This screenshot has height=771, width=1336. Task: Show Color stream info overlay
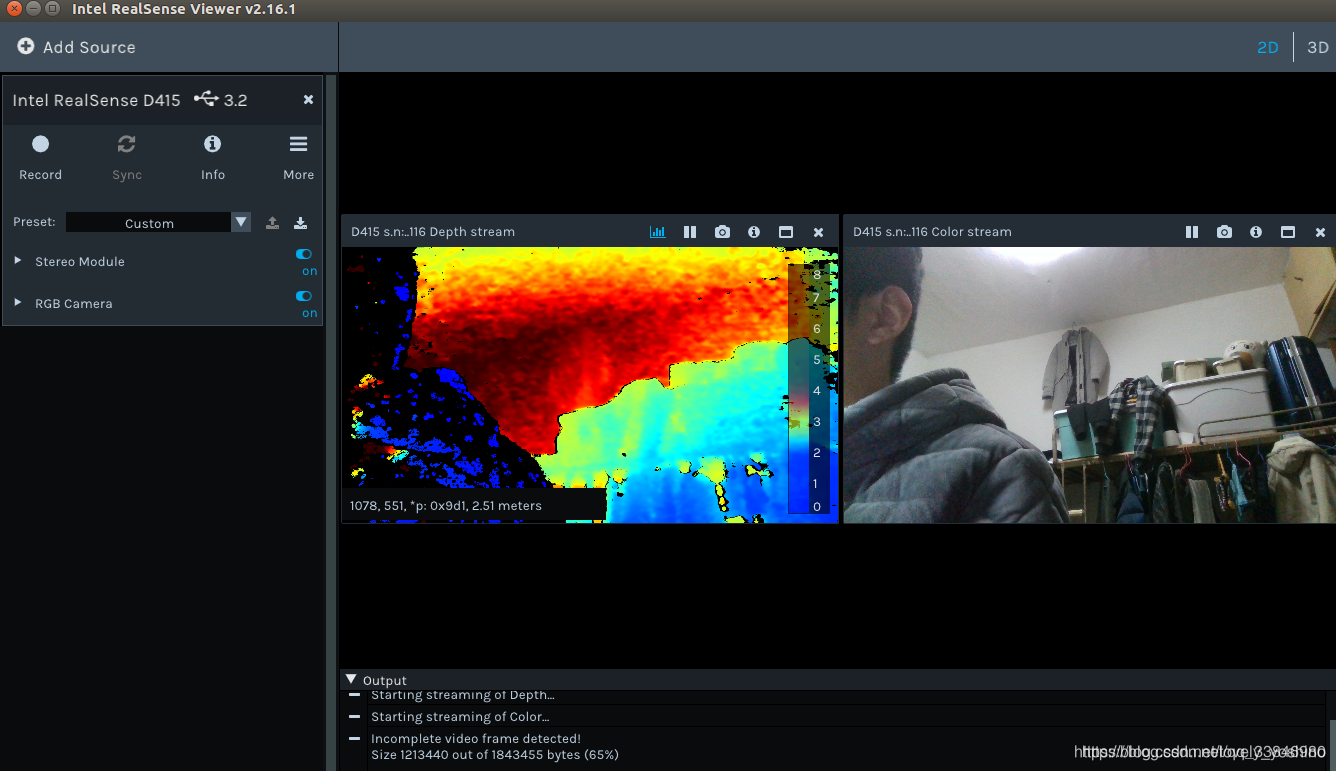tap(1256, 232)
